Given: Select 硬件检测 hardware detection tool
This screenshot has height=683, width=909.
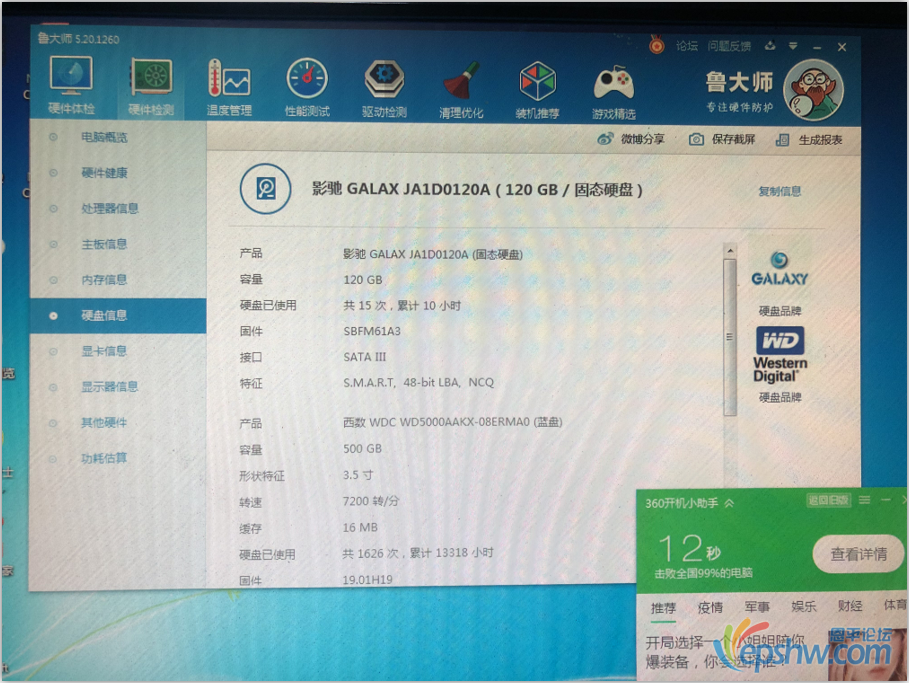Looking at the screenshot, I should [x=151, y=86].
